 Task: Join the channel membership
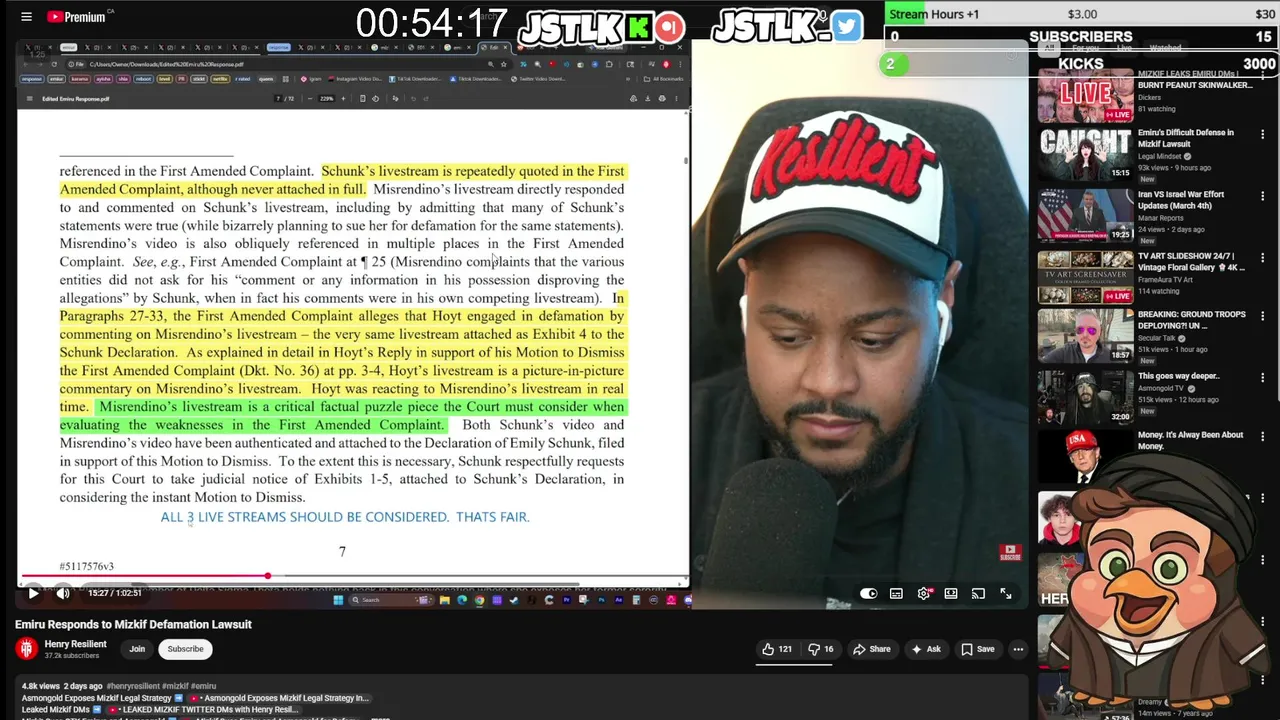tap(137, 649)
